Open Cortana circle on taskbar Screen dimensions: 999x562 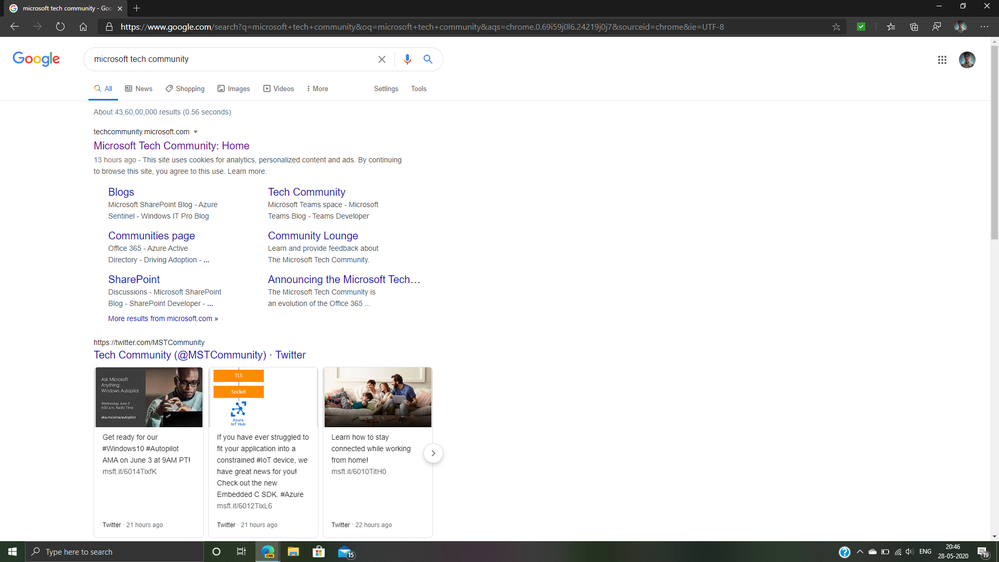(x=216, y=552)
